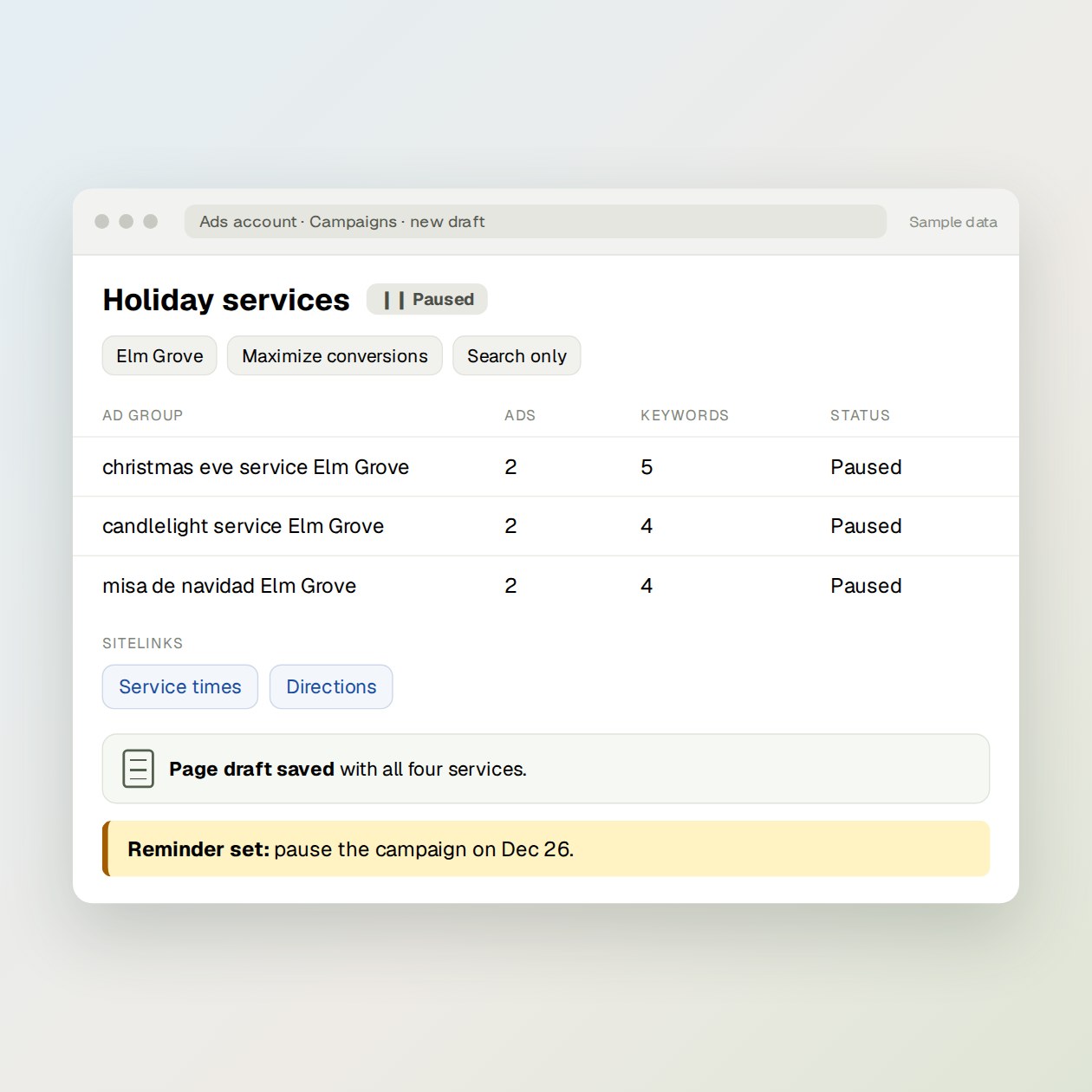Click the Page draft saved notice text
The height and width of the screenshot is (1092, 1092).
pyautogui.click(x=348, y=769)
